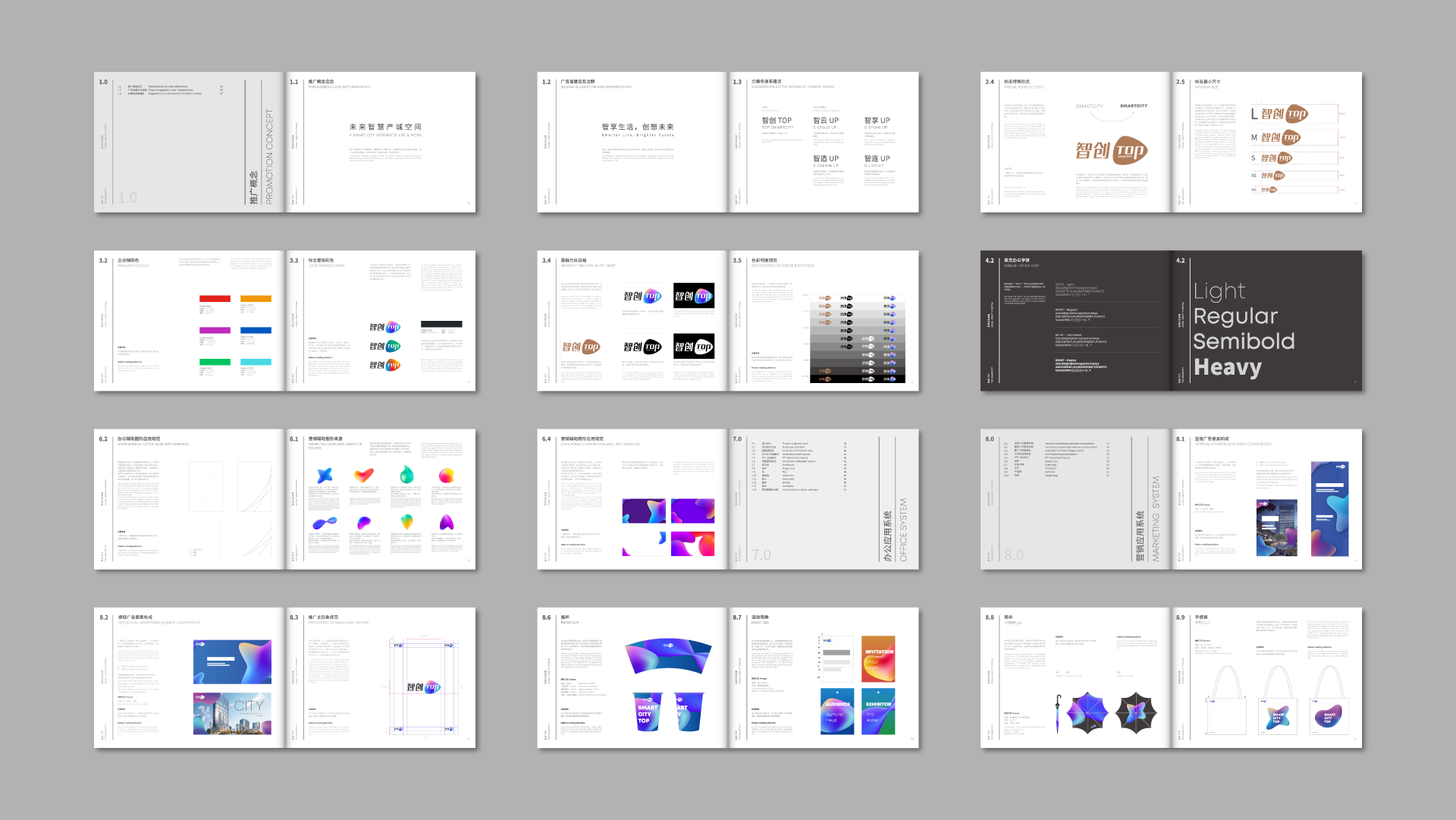Click the vertical "OFFICE SYSTEM" title
The image size is (1456, 820).
point(903,529)
